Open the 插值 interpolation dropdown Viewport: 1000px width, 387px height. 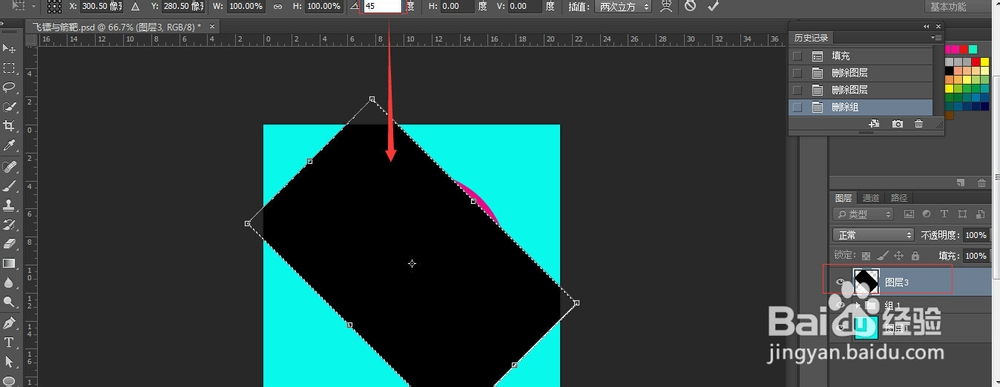623,6
